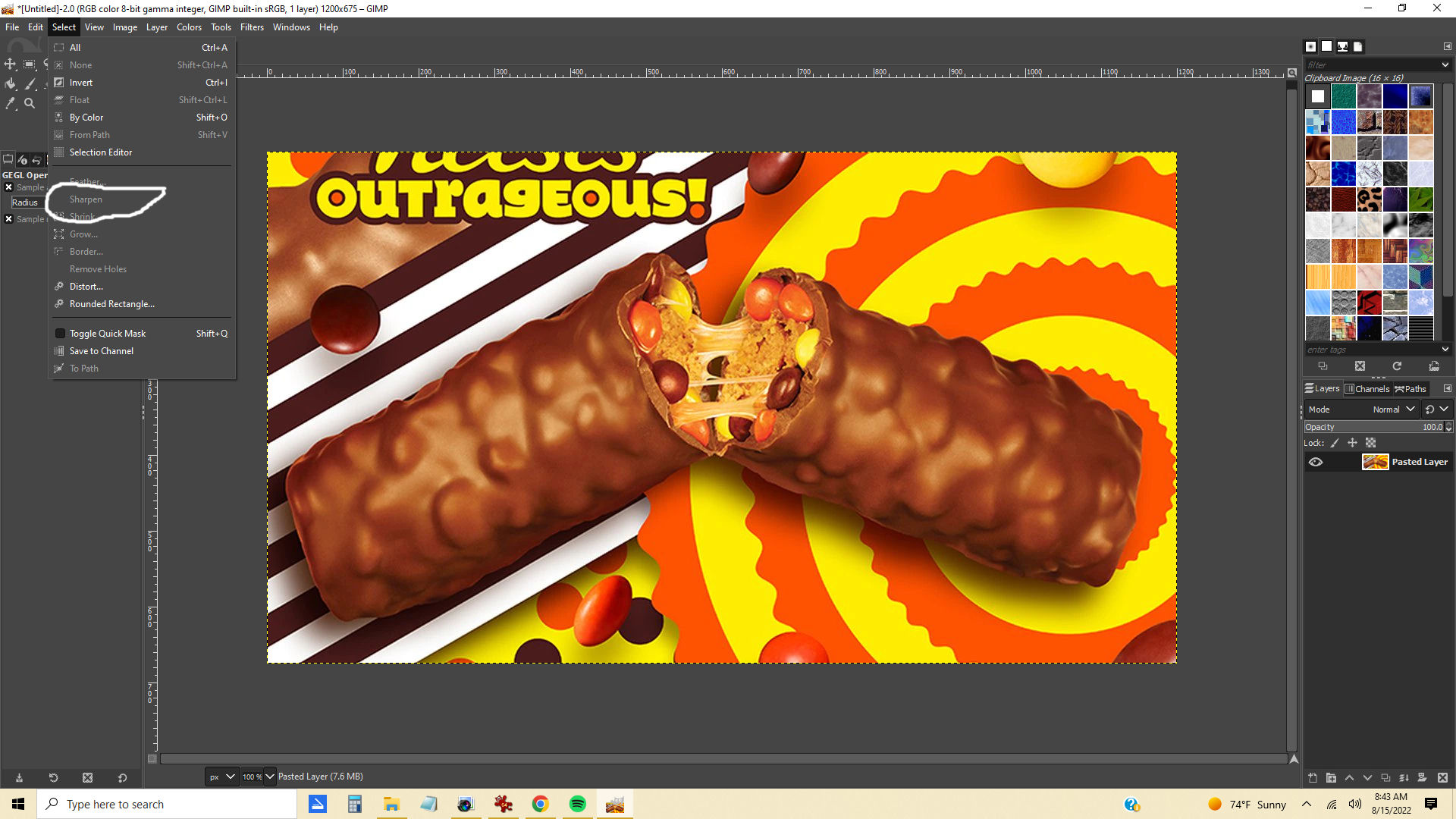Select the Paintbrush tool
The width and height of the screenshot is (1456, 819).
(x=30, y=83)
